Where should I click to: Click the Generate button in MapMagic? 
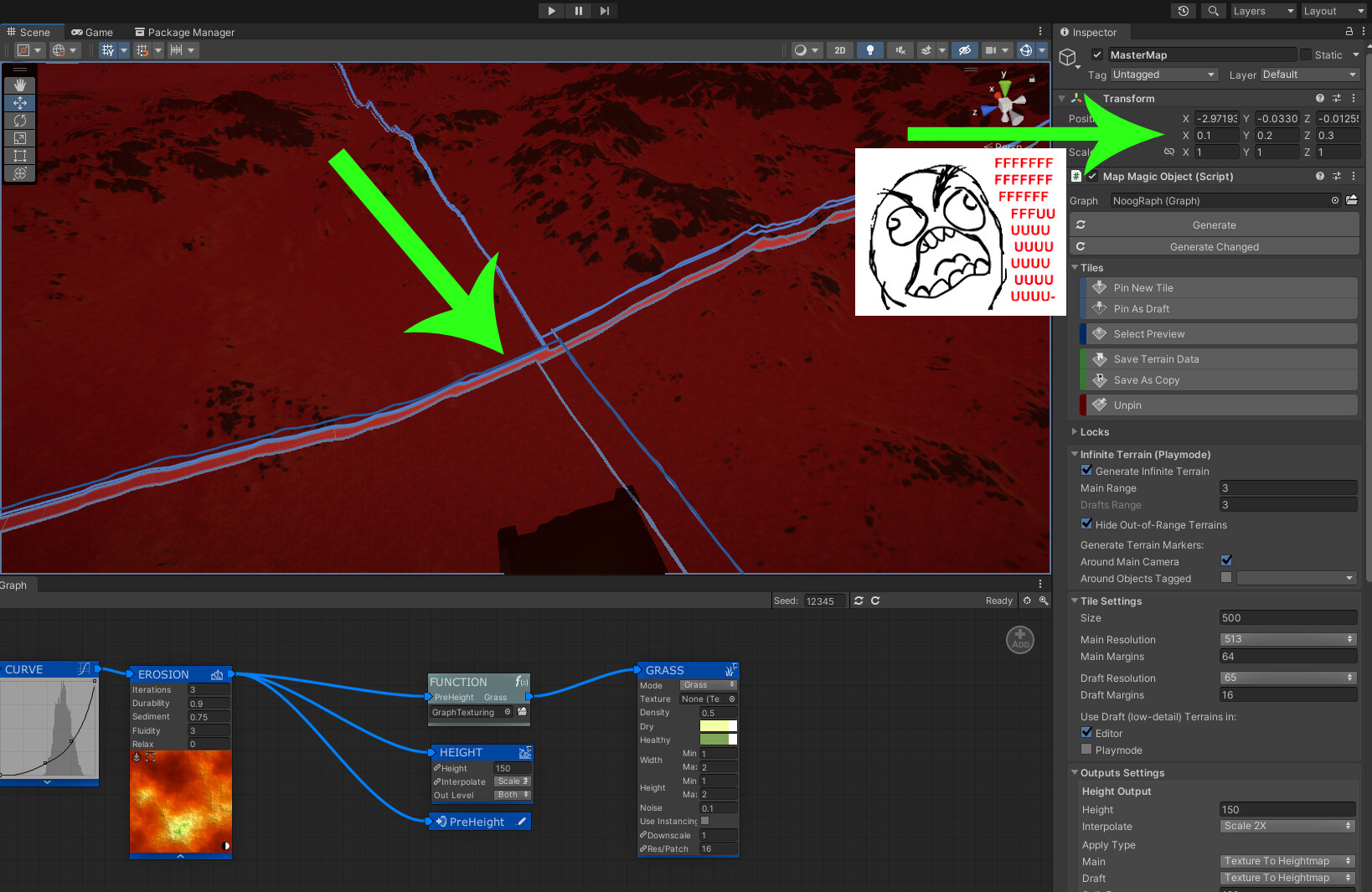point(1214,224)
